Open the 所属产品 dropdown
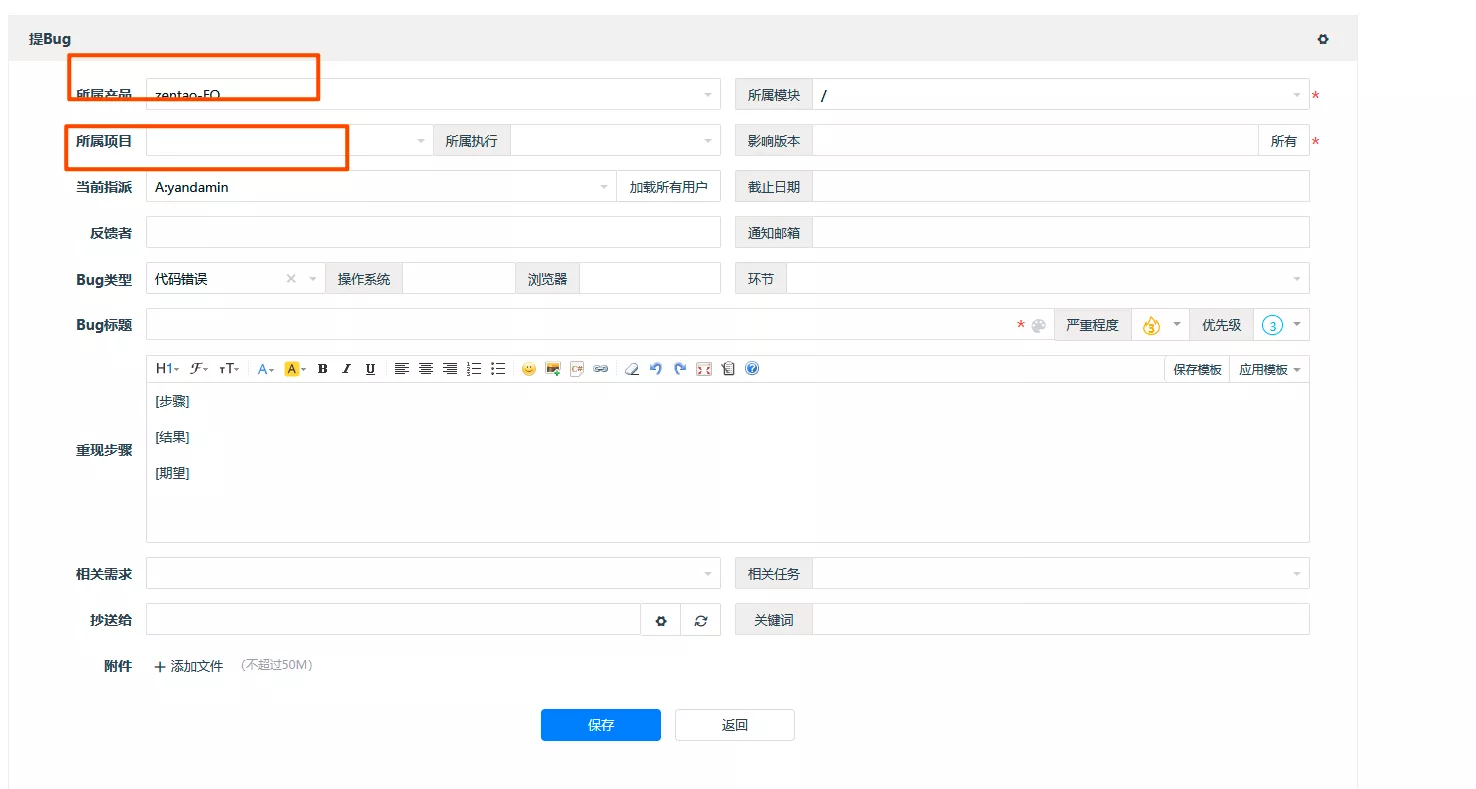Image resolution: width=1476 pixels, height=789 pixels. pyautogui.click(x=433, y=94)
